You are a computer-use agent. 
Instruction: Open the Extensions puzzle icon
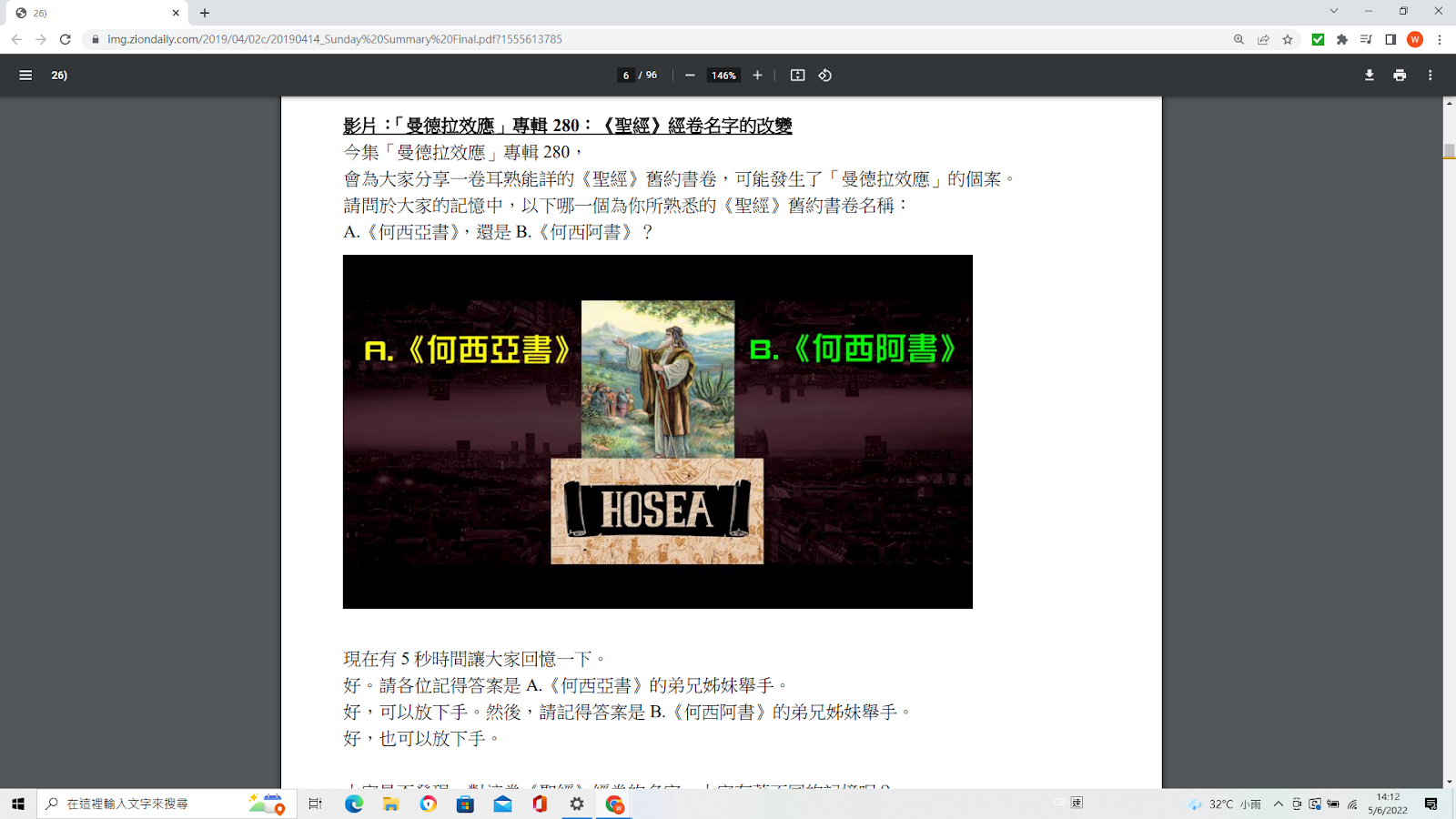click(x=1342, y=39)
